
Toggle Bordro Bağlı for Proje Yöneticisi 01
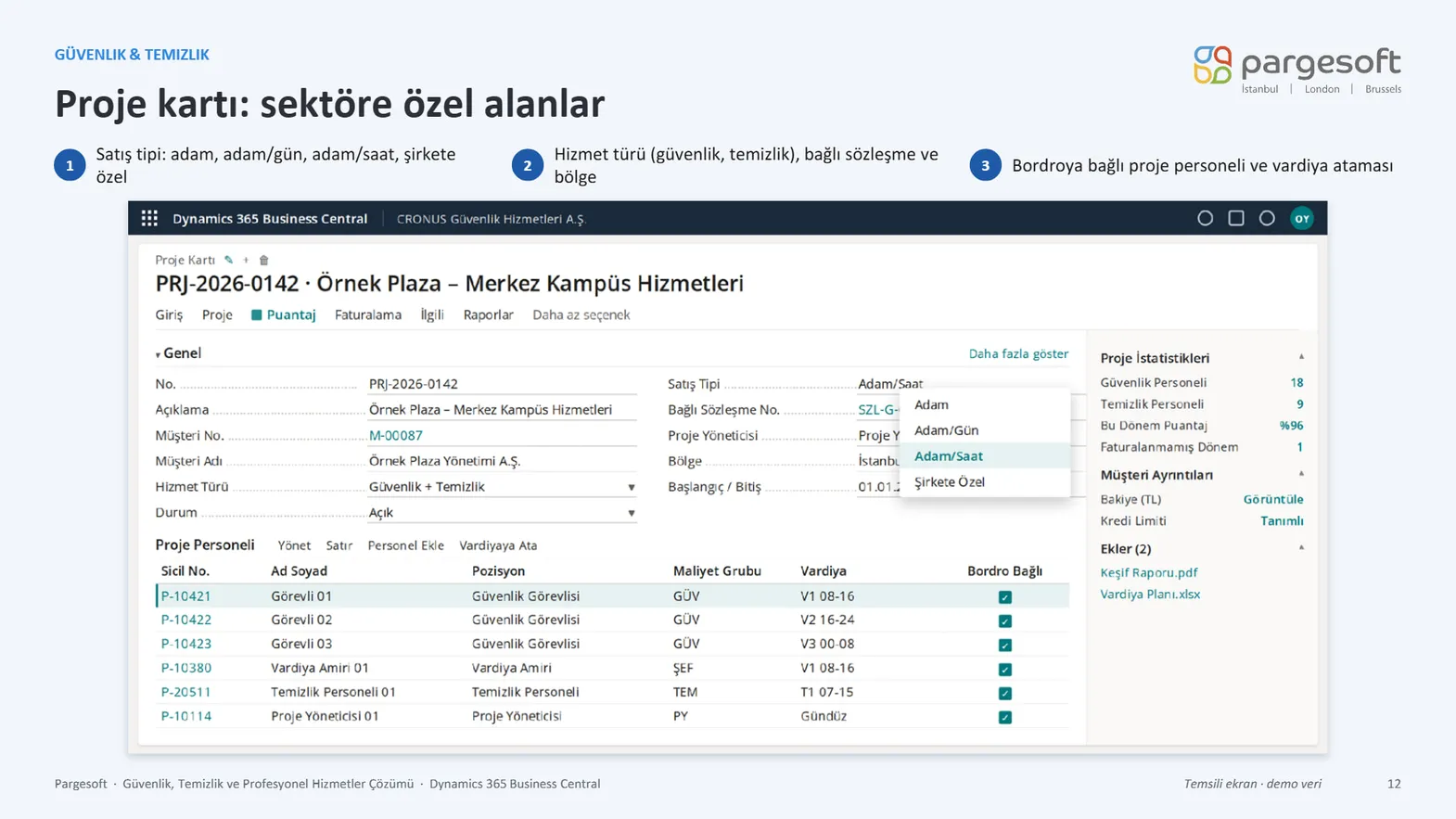click(x=1004, y=717)
